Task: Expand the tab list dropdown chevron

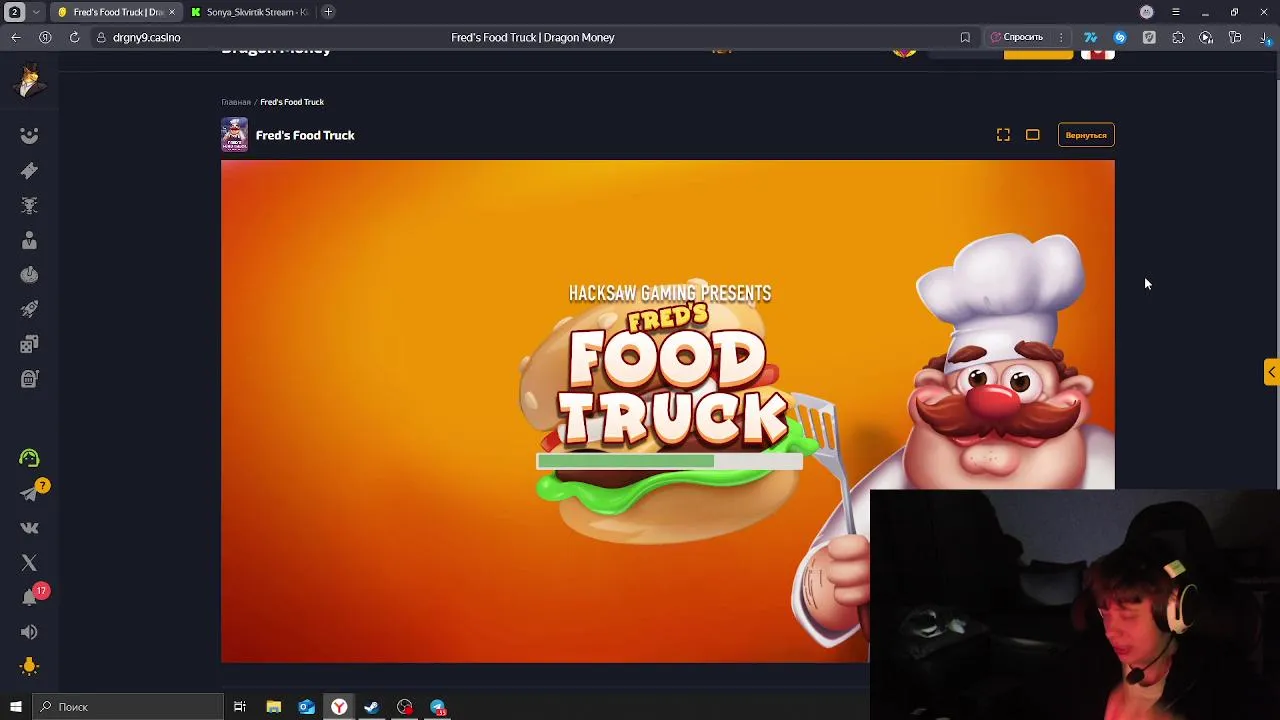Action: [36, 12]
